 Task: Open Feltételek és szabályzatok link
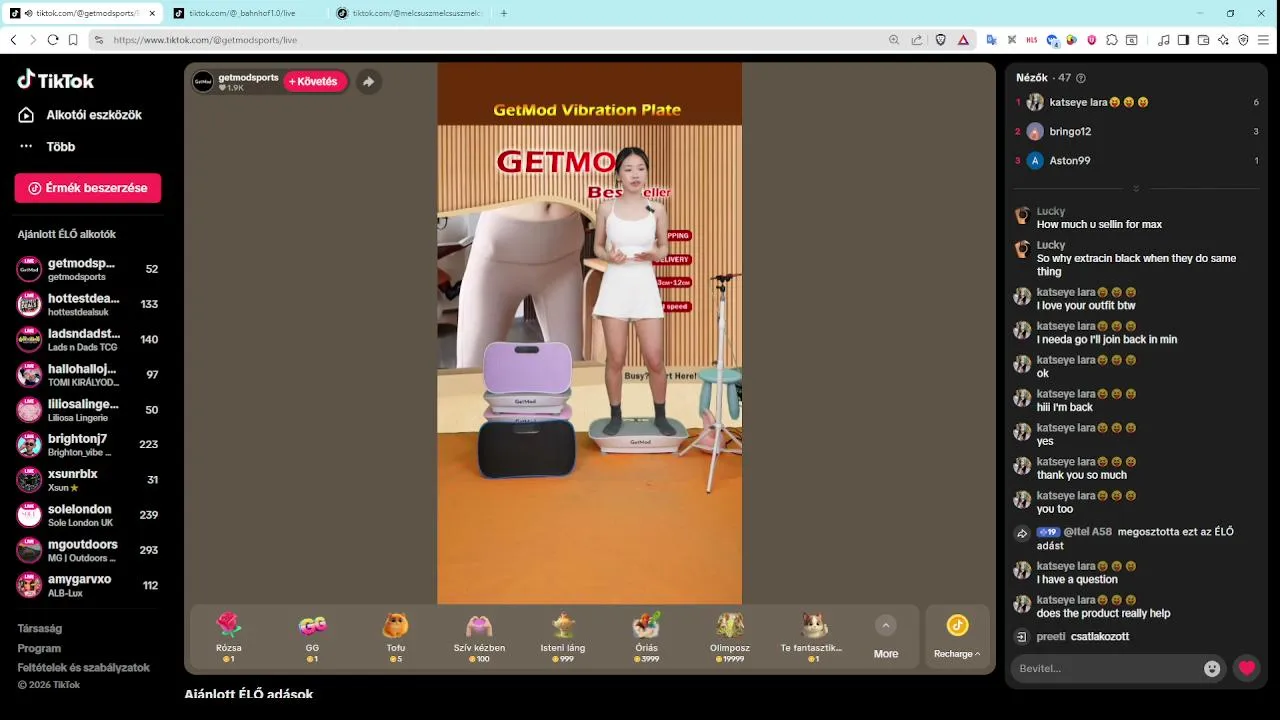(83, 667)
